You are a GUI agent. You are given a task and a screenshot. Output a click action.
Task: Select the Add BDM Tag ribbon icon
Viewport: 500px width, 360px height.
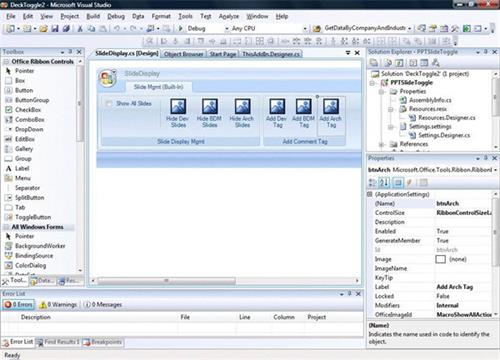coord(303,107)
